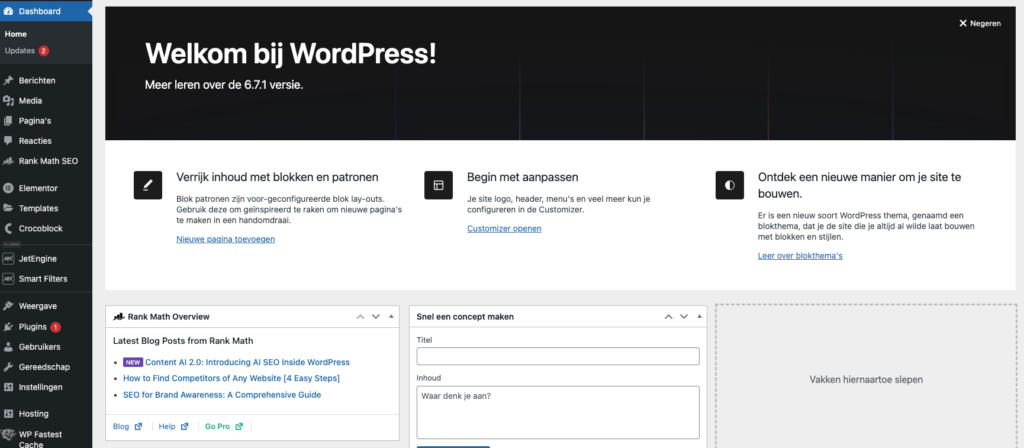Click the Help footer link text
This screenshot has height=448, width=1024.
tap(167, 426)
